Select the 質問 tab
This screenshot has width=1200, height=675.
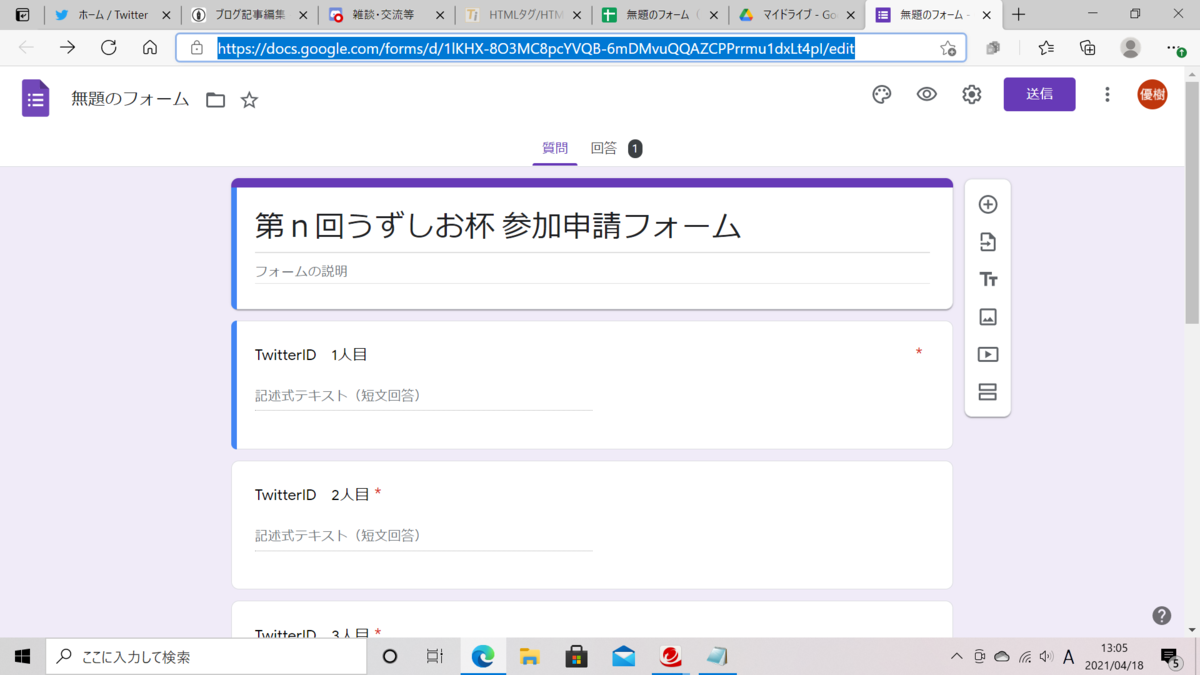555,147
